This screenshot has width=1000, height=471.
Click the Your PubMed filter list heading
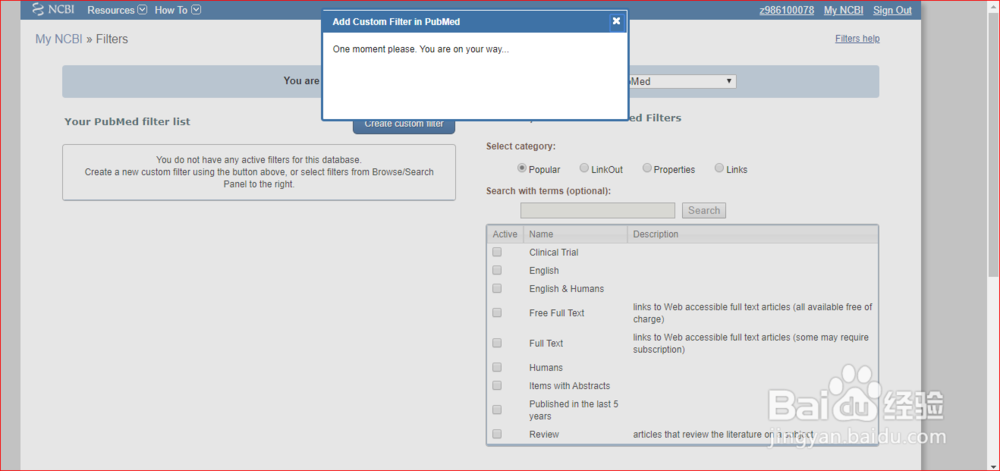click(x=127, y=121)
